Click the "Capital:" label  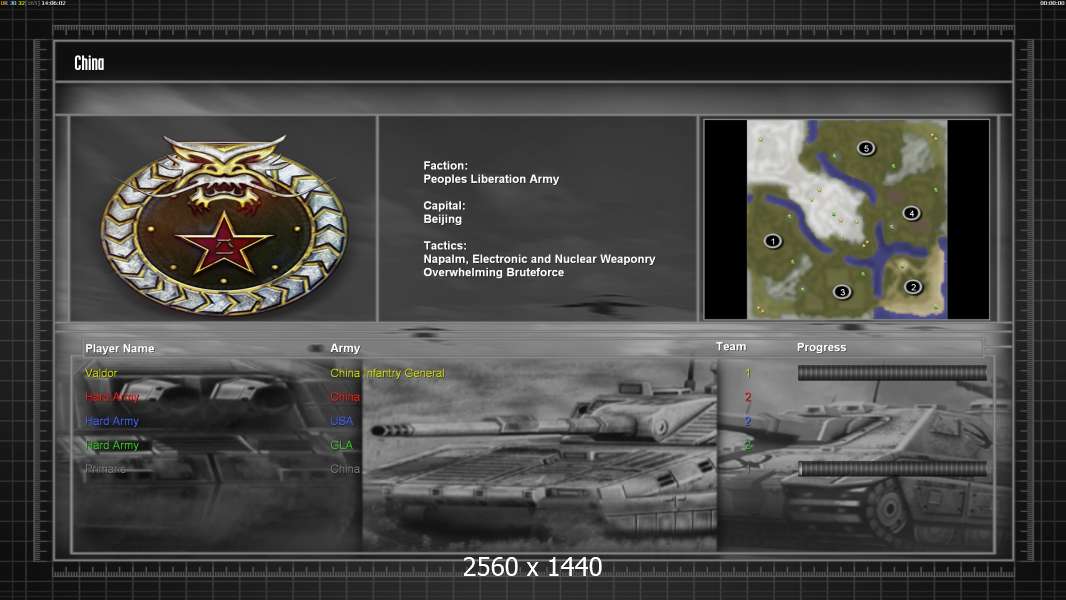click(x=444, y=206)
